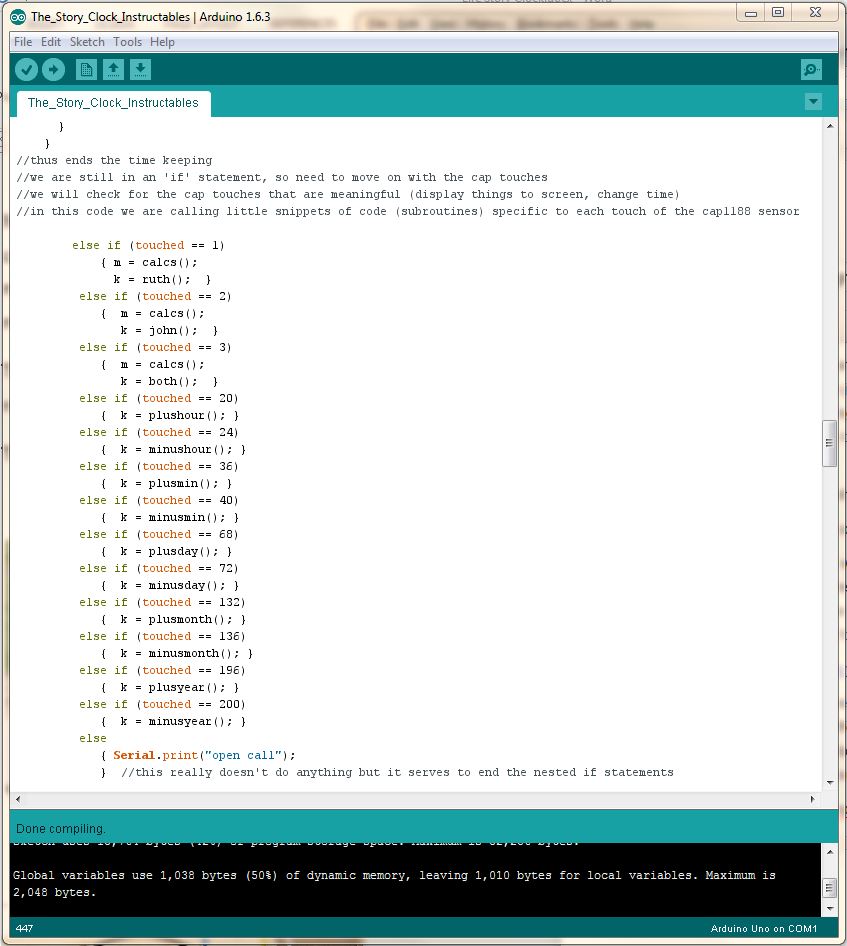The image size is (847, 946).
Task: Click the line "else if (touched == 68)"
Action: [x=159, y=535]
